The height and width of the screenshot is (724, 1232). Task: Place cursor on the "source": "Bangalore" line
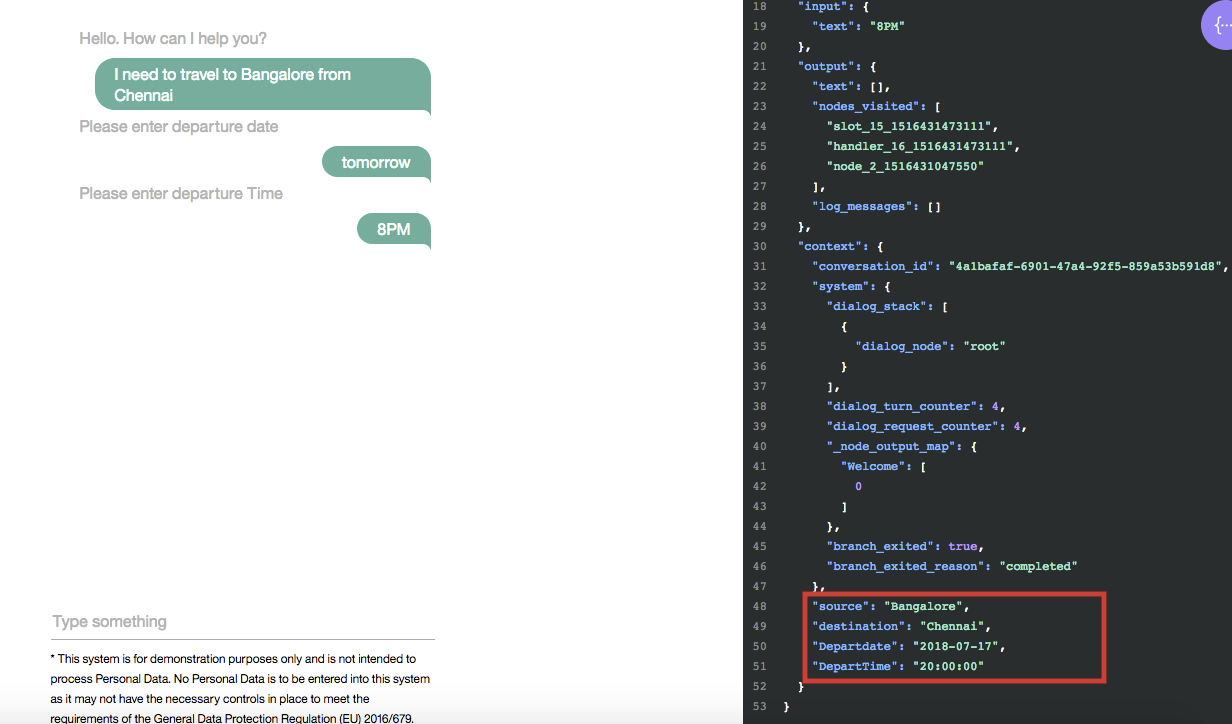(890, 606)
